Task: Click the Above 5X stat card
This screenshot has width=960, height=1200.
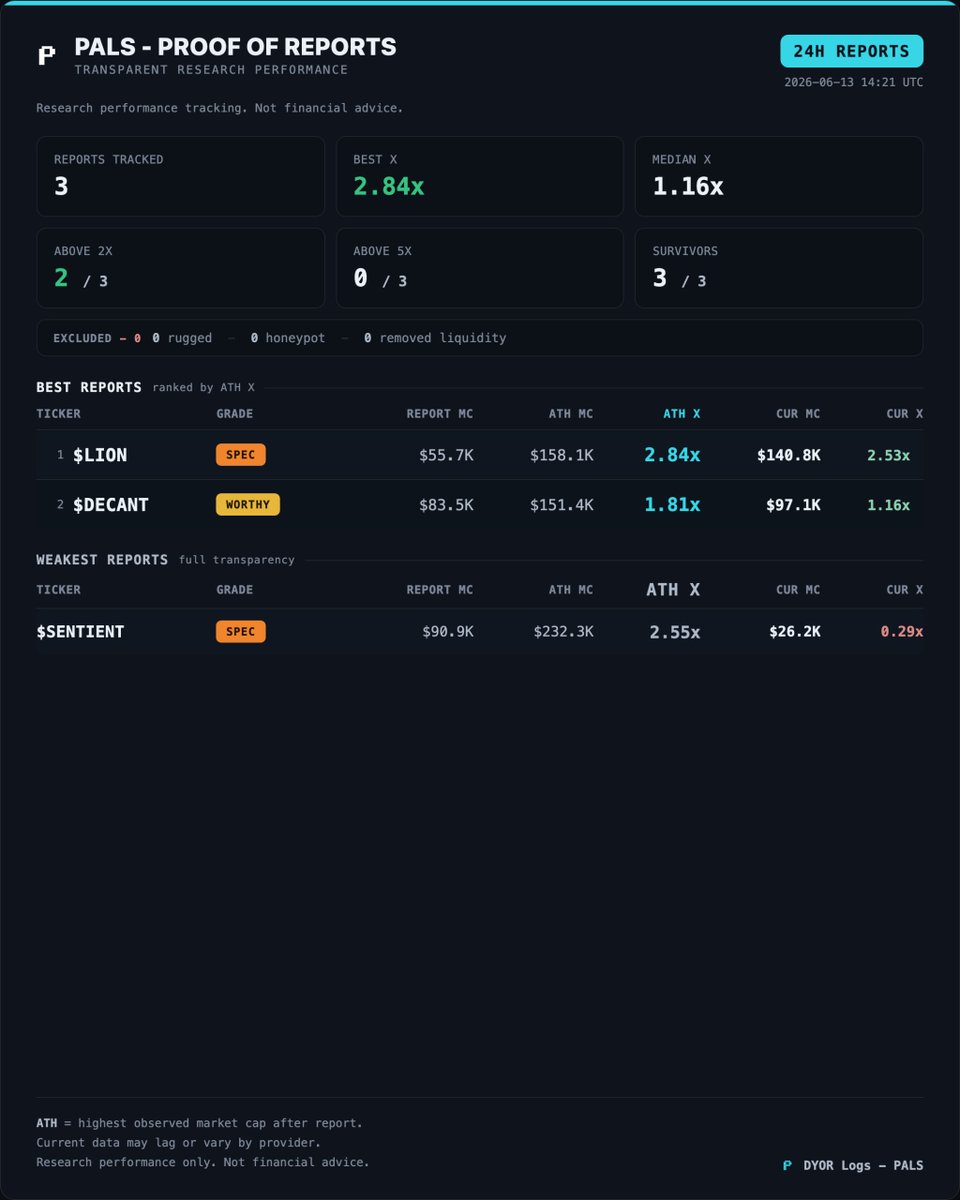Action: (x=480, y=268)
